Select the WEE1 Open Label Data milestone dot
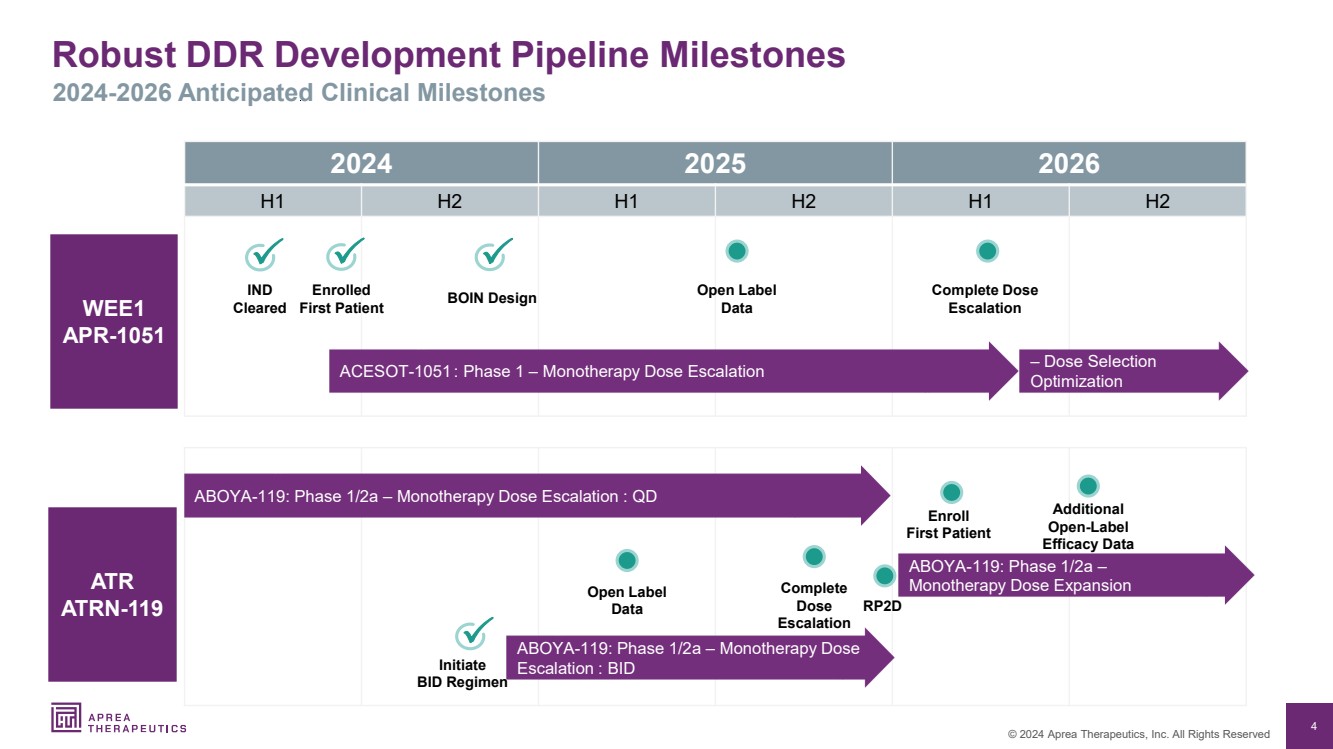The width and height of the screenshot is (1333, 749). (x=737, y=251)
